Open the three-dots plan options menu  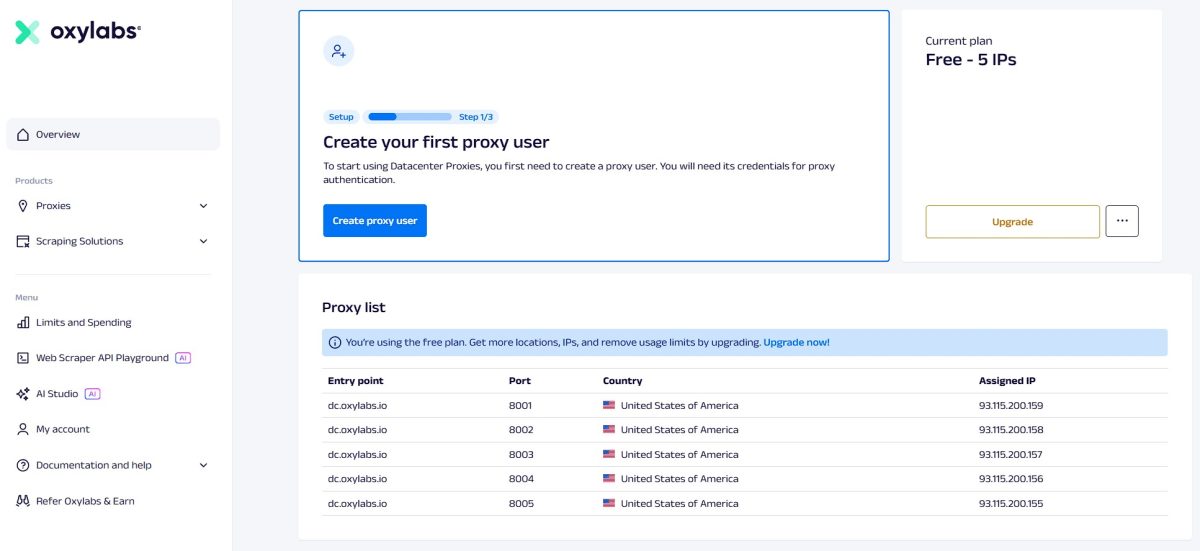click(x=1122, y=221)
